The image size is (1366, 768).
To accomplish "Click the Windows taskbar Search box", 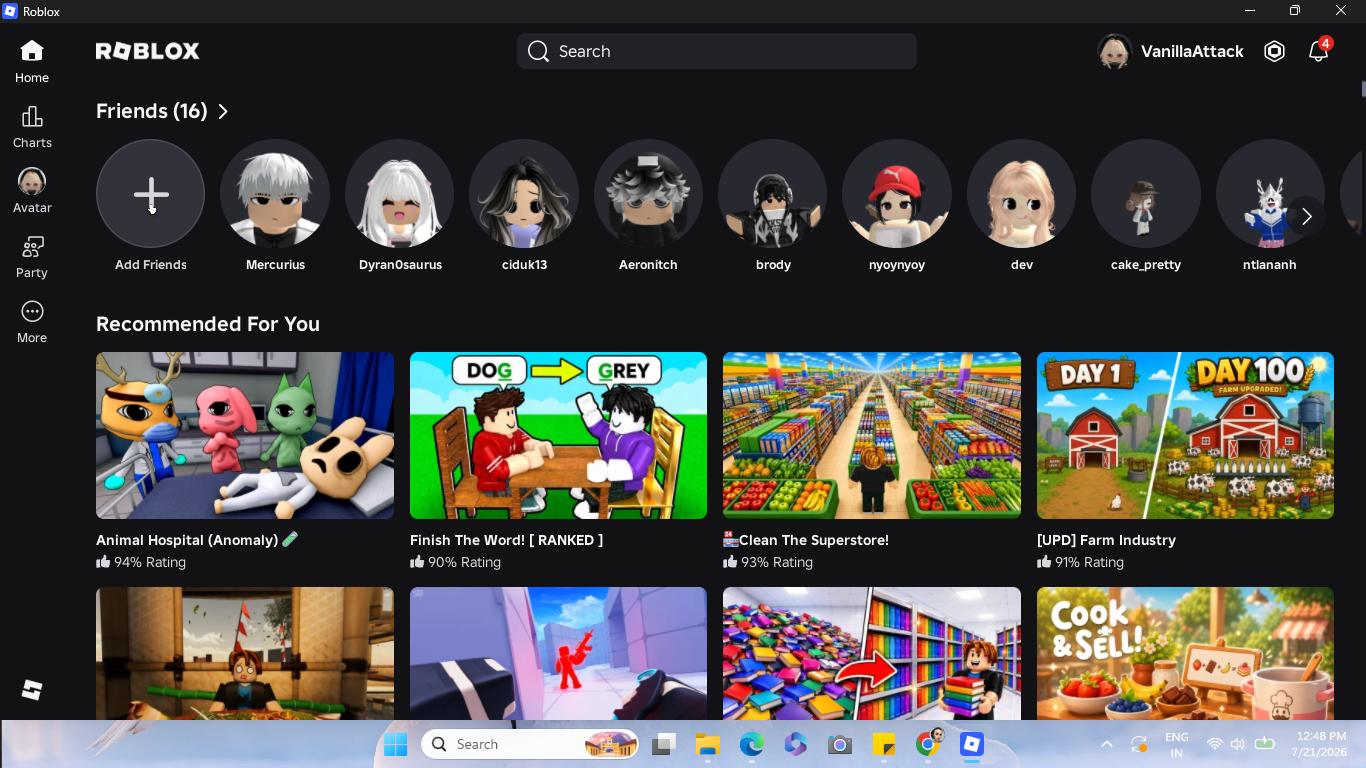I will [x=531, y=744].
